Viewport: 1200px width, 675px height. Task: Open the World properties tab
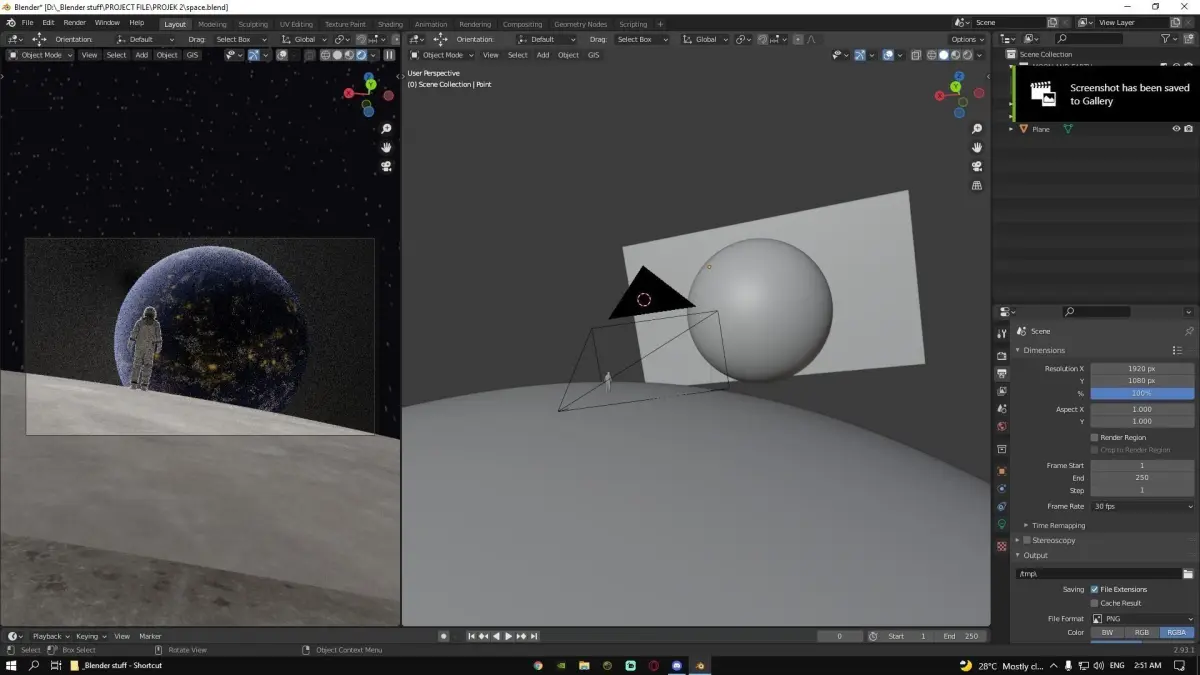click(1002, 426)
